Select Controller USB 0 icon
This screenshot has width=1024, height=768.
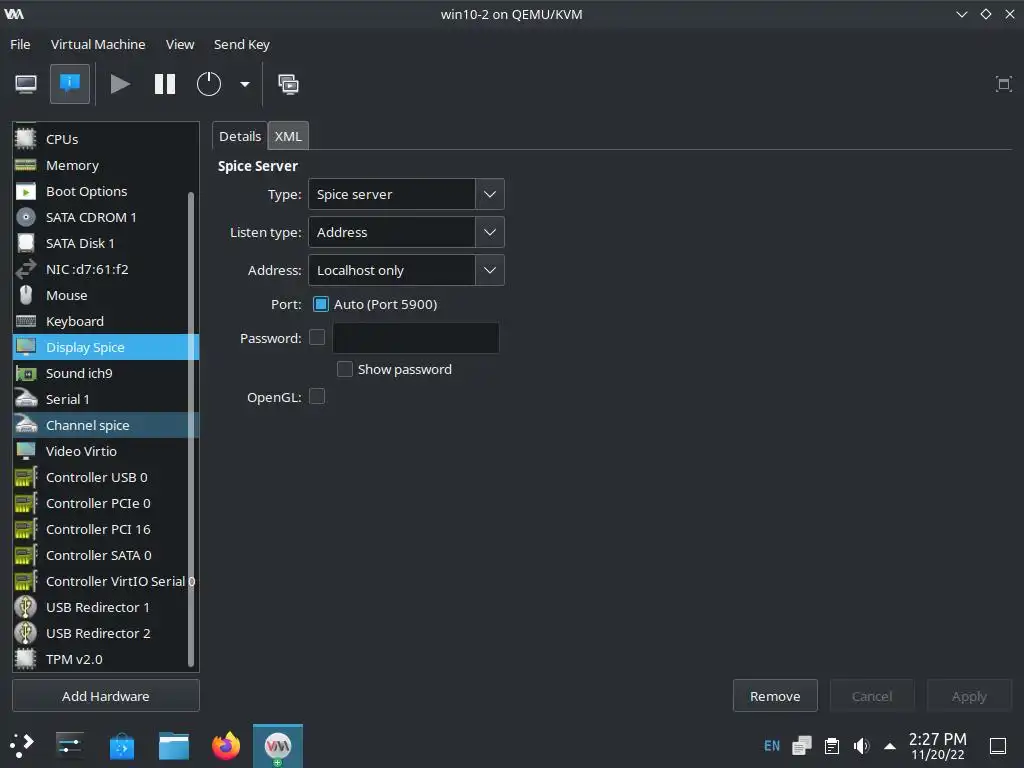tap(25, 477)
